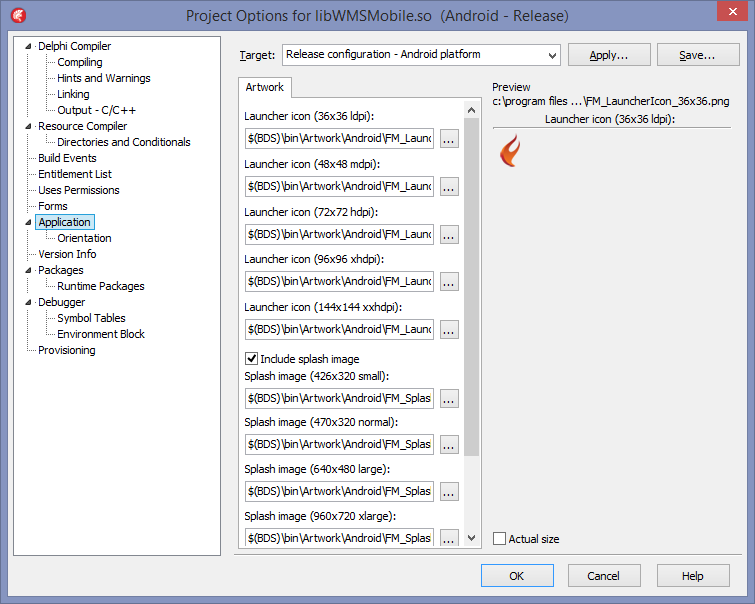Image resolution: width=755 pixels, height=604 pixels.
Task: Click the Delphi app icon in title bar
Action: (18, 15)
